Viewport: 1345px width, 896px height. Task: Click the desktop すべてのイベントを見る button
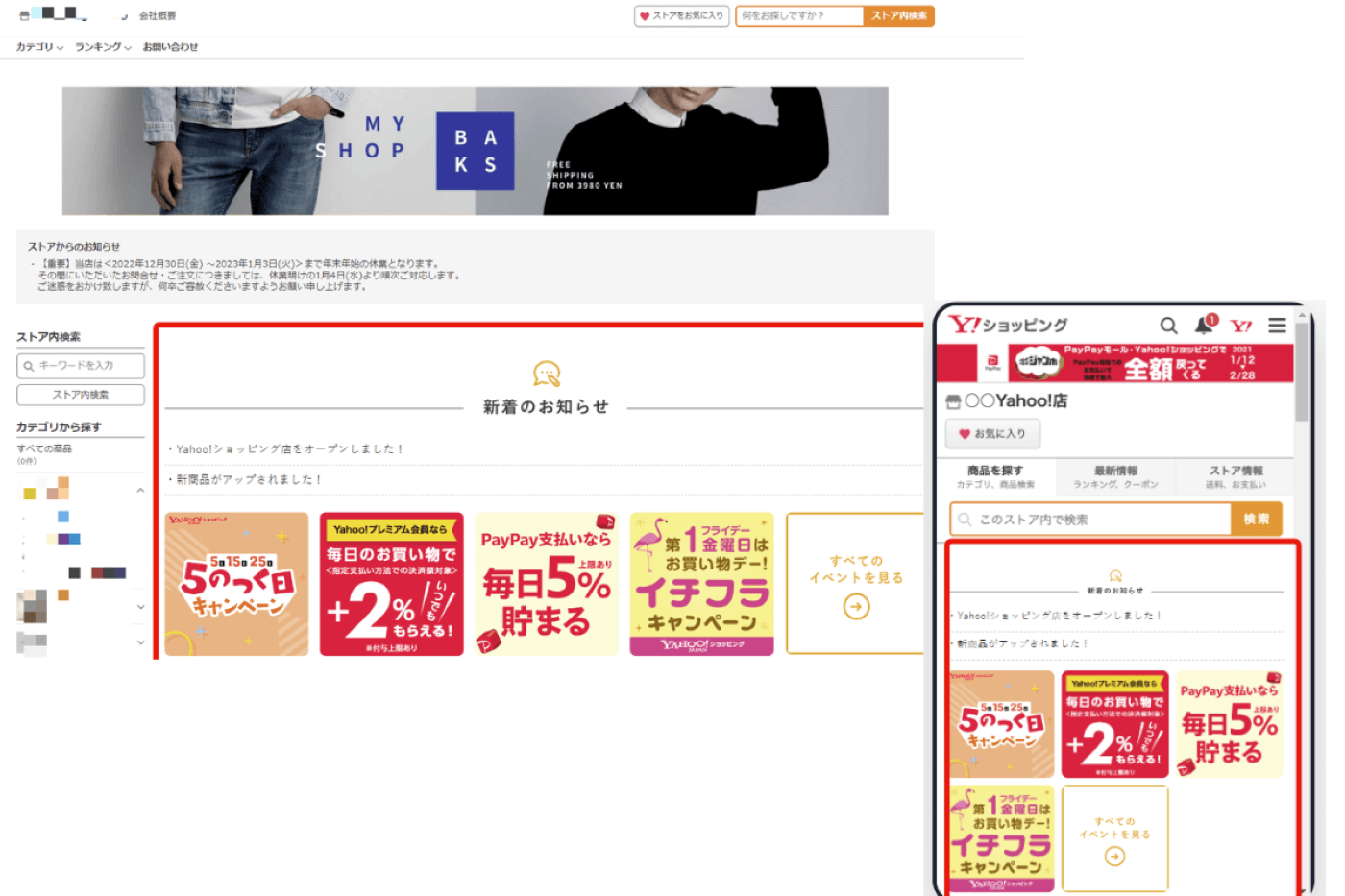pos(855,584)
